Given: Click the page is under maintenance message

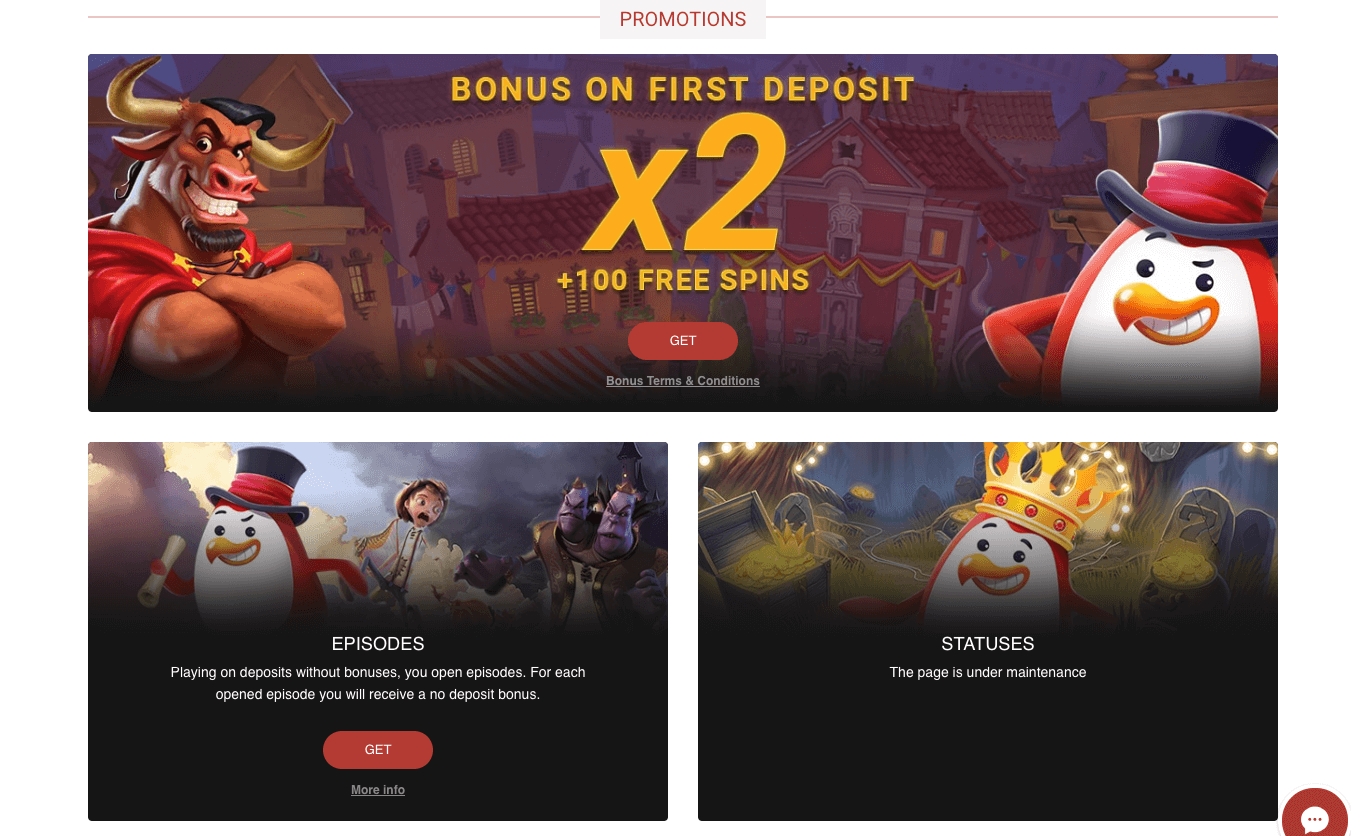Looking at the screenshot, I should click(988, 672).
